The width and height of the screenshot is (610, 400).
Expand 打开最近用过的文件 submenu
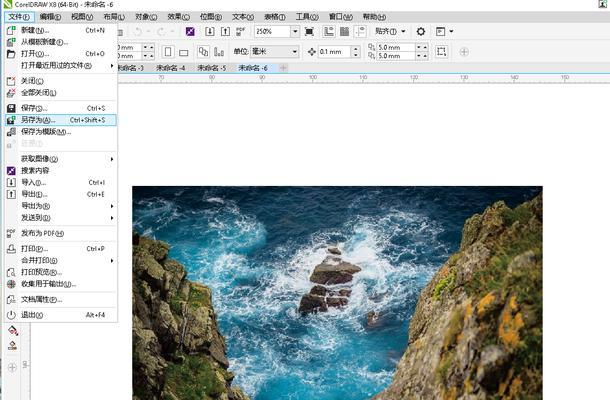[x=61, y=65]
